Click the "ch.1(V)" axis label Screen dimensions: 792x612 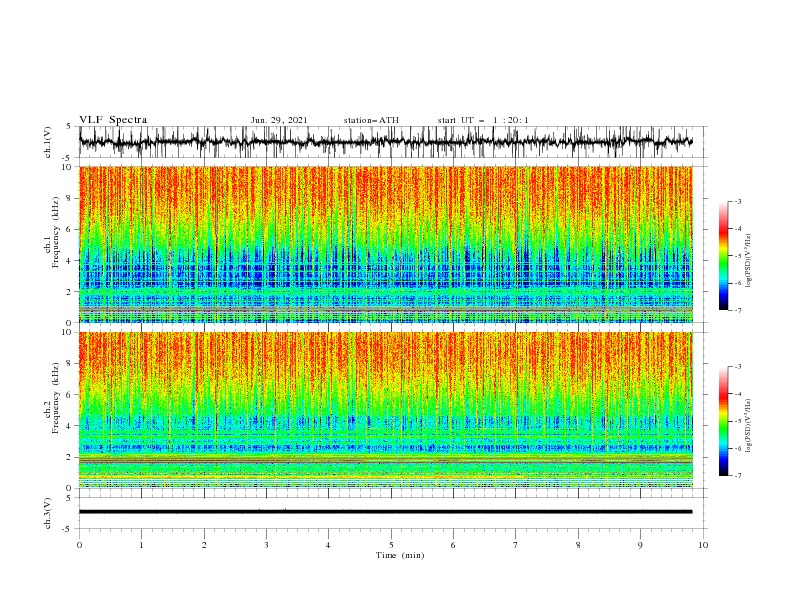click(48, 142)
